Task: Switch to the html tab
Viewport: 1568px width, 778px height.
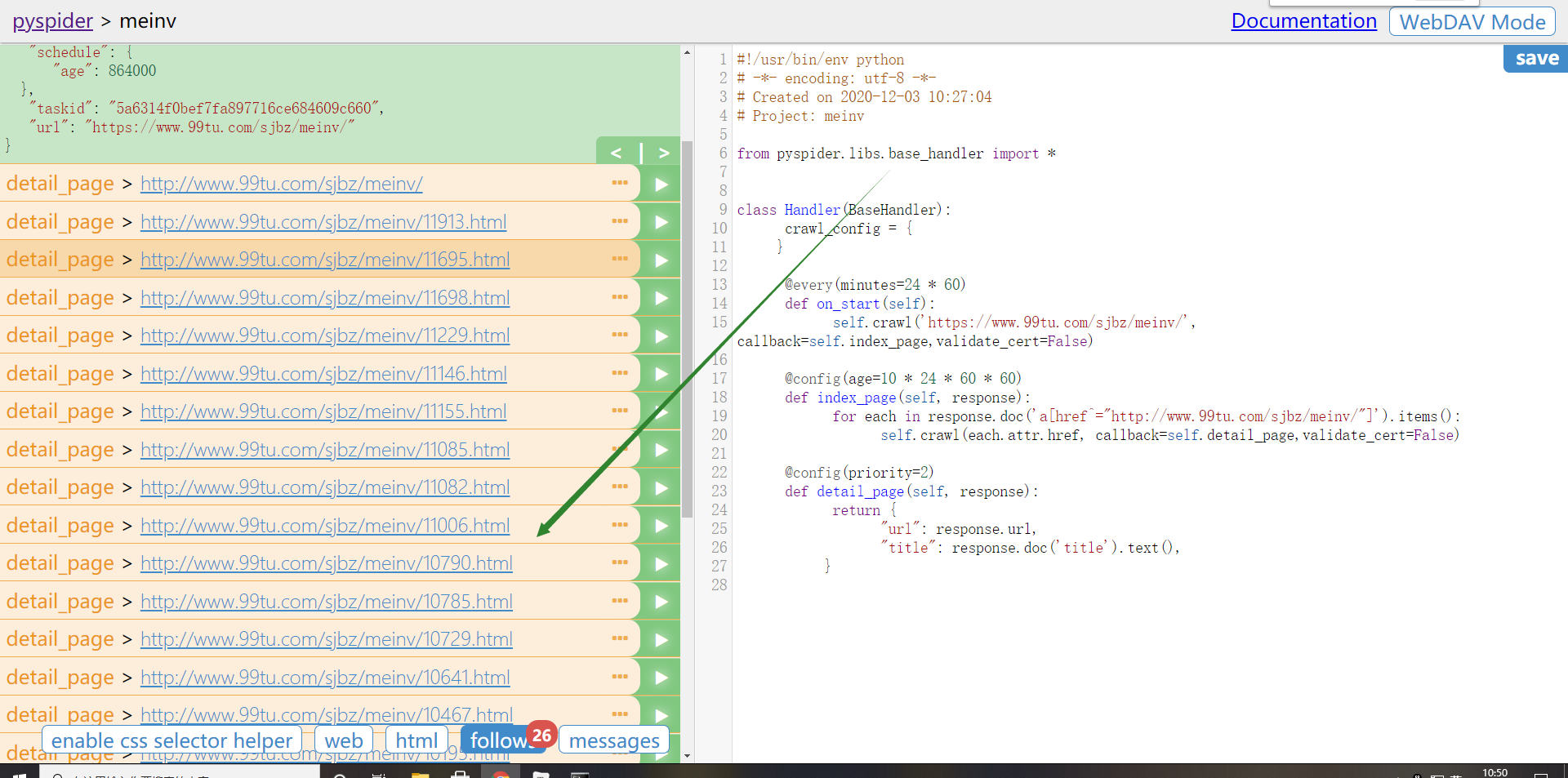Action: pyautogui.click(x=416, y=740)
